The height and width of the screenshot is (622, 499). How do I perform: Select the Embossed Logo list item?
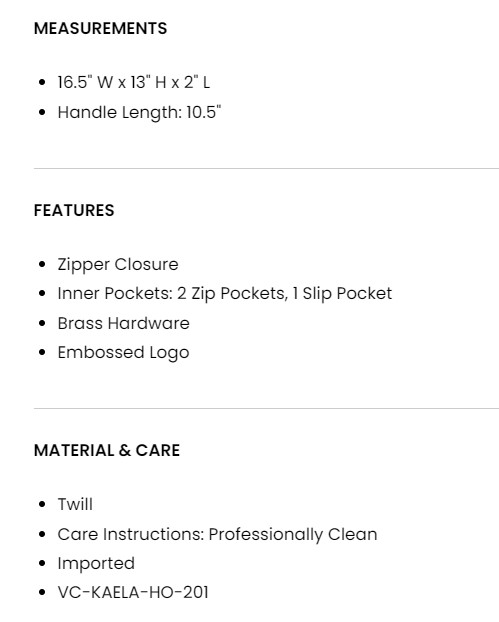click(x=123, y=353)
